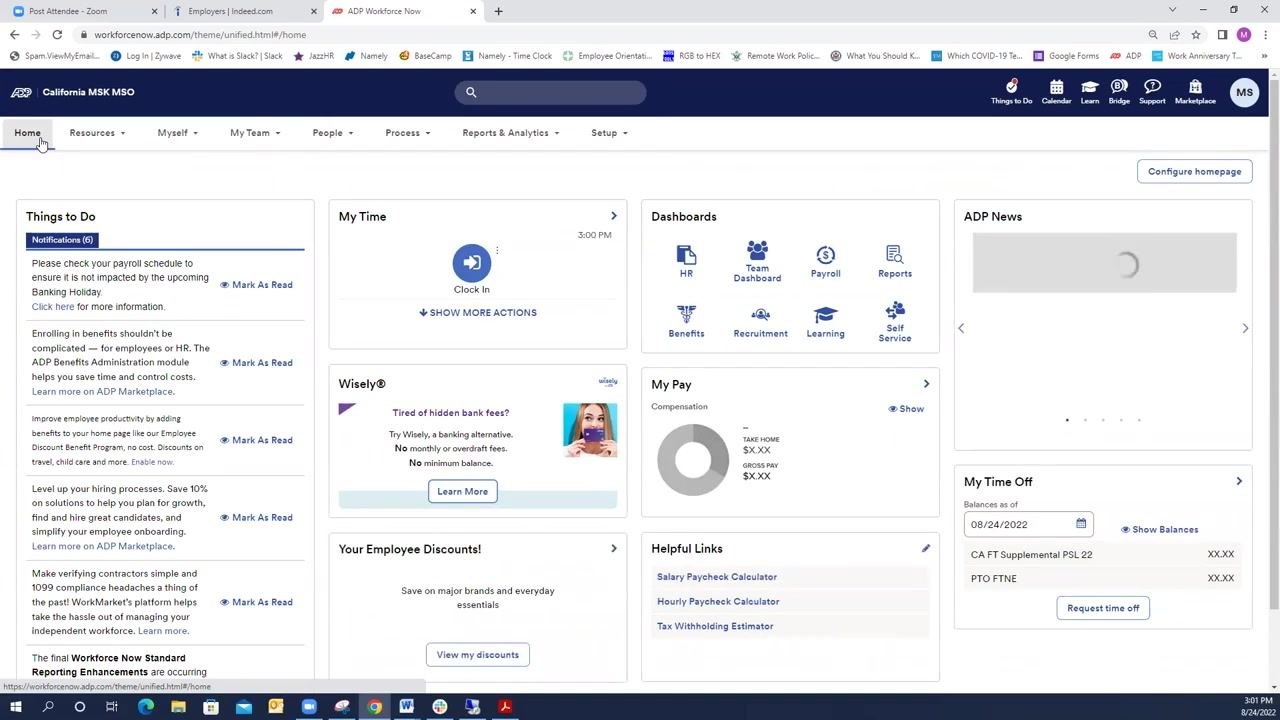Open the Benefits dashboard
This screenshot has width=1280, height=720.
(x=686, y=322)
